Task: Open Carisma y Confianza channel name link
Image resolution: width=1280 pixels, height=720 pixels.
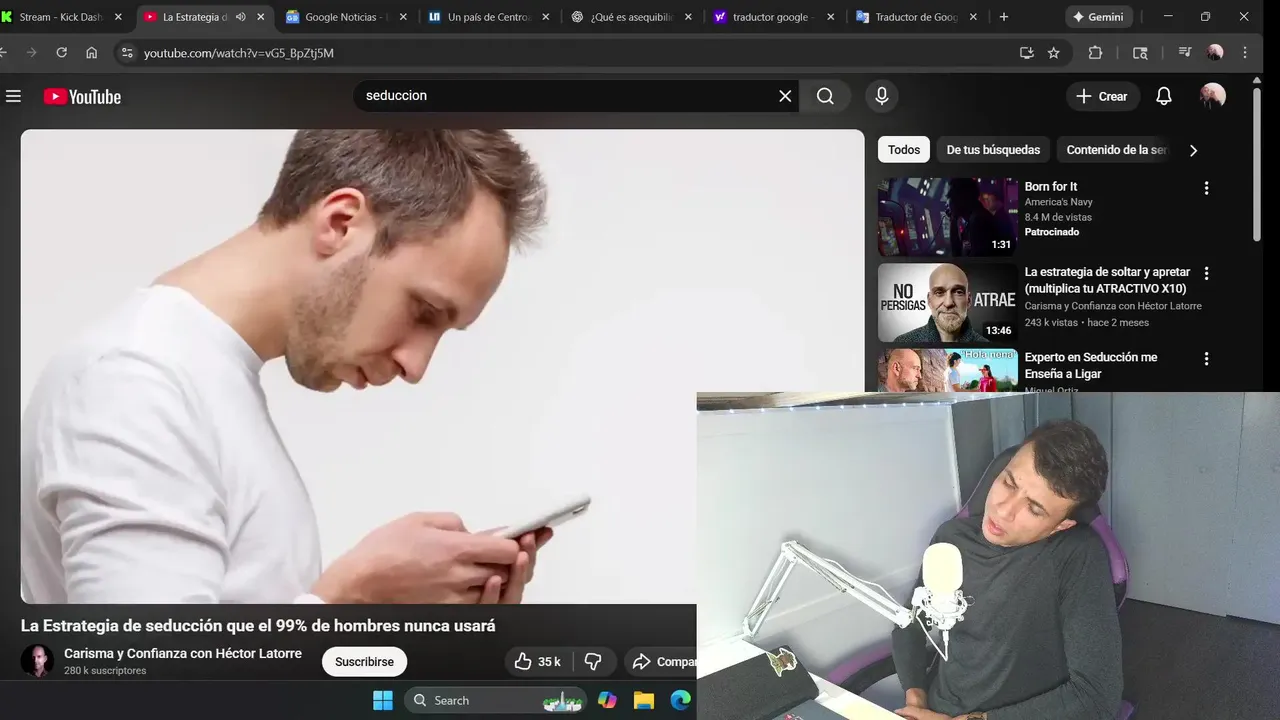Action: tap(183, 653)
